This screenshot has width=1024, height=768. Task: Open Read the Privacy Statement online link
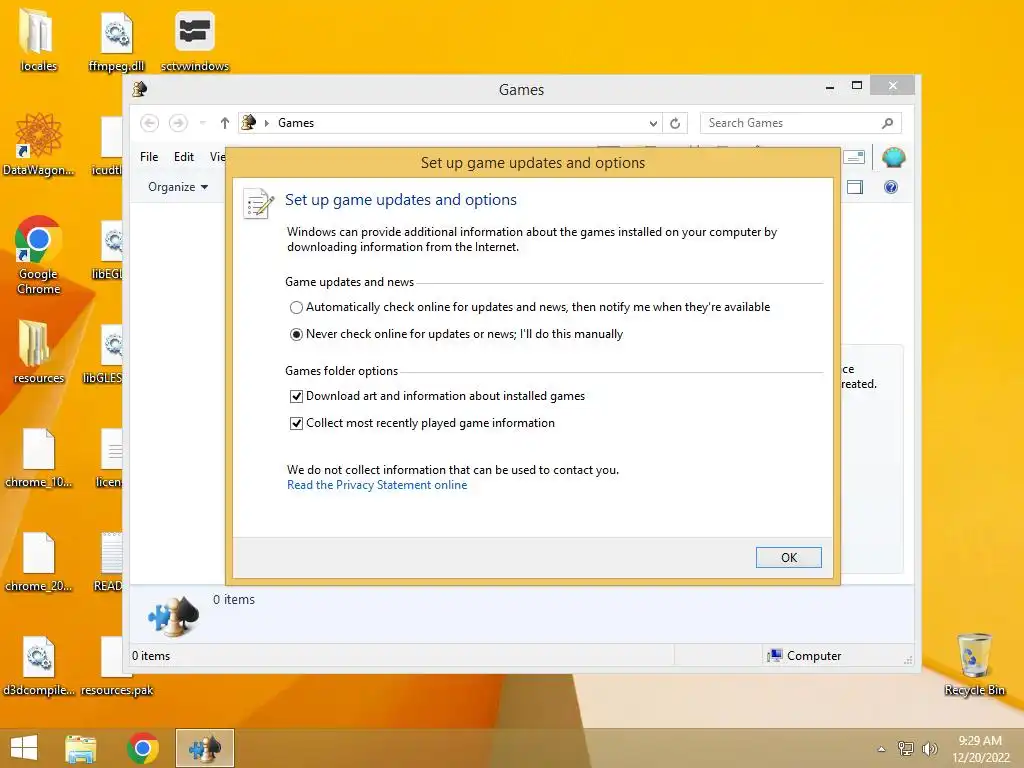(377, 485)
